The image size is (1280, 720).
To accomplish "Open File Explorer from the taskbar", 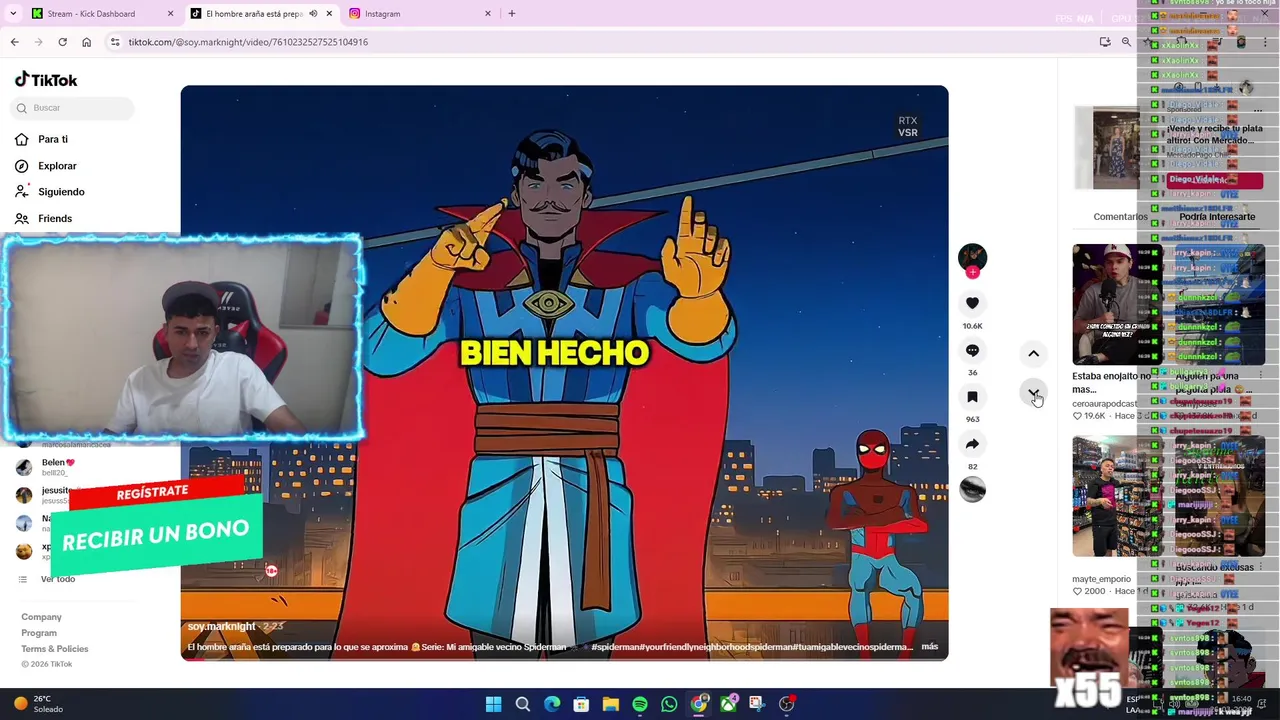I will [x=610, y=704].
